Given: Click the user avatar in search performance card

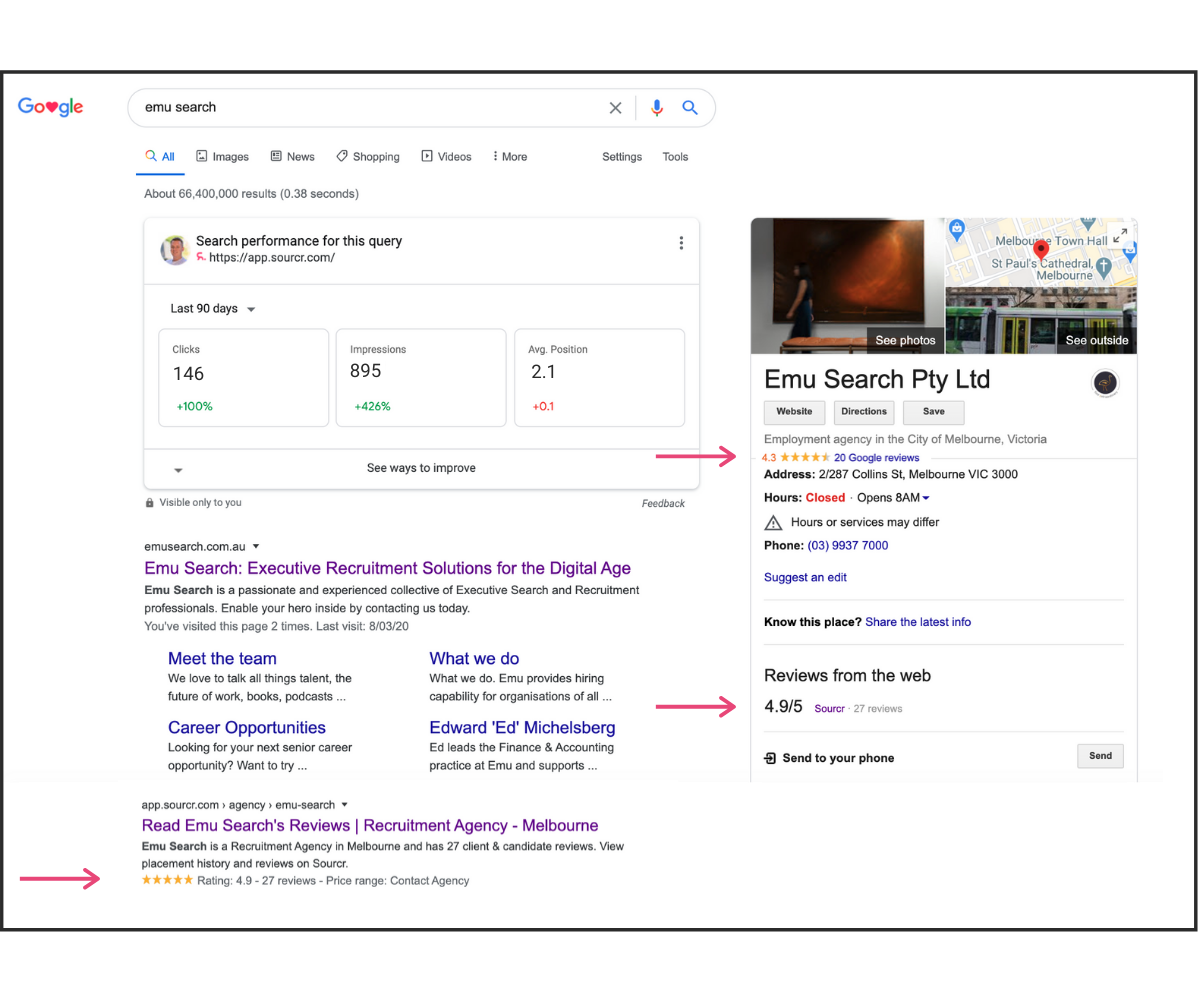Looking at the screenshot, I should click(x=175, y=250).
